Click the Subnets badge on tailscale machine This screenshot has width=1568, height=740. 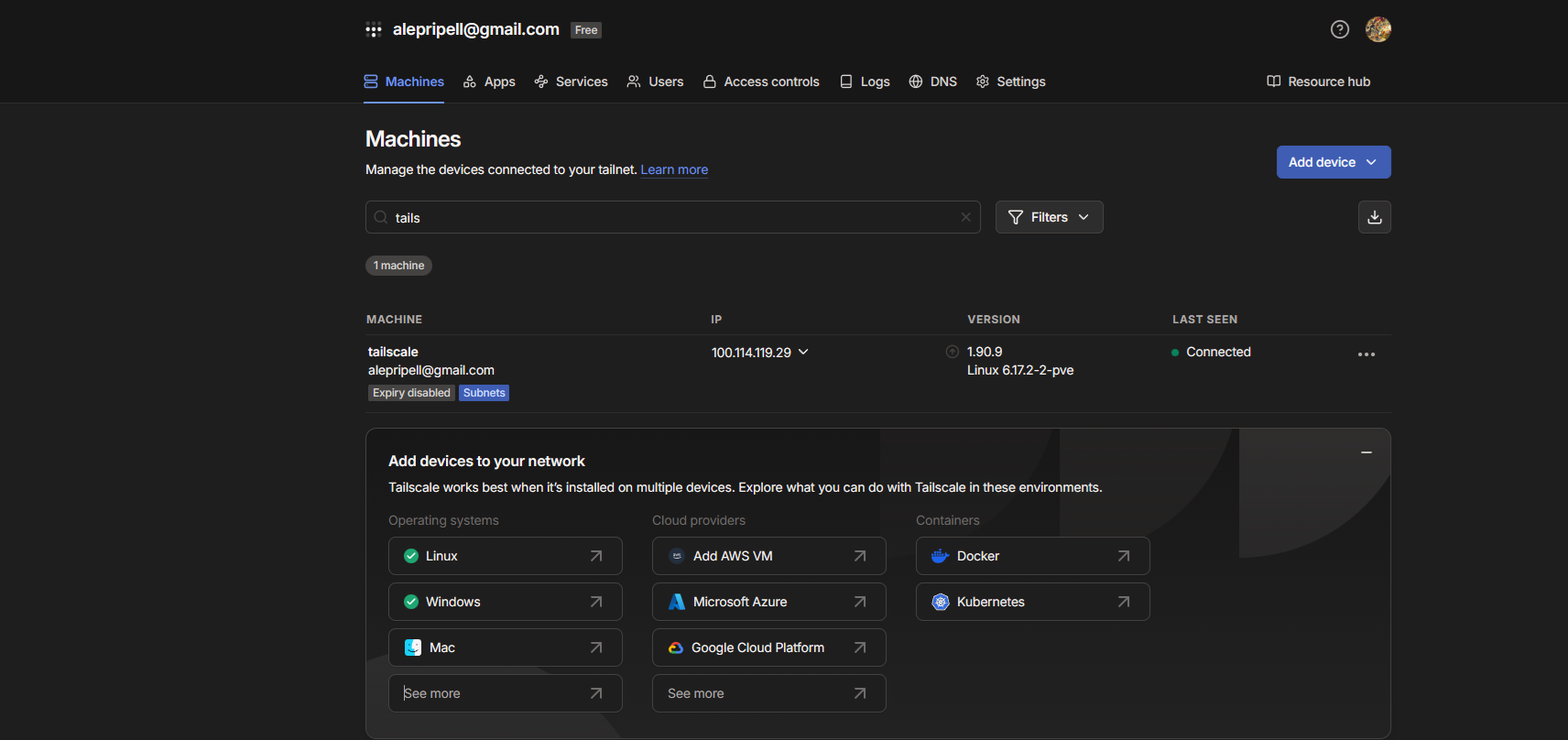coord(484,393)
